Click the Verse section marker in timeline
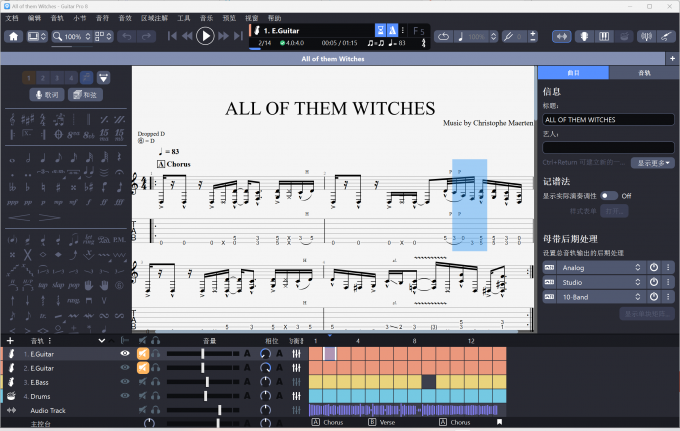 tap(382, 422)
